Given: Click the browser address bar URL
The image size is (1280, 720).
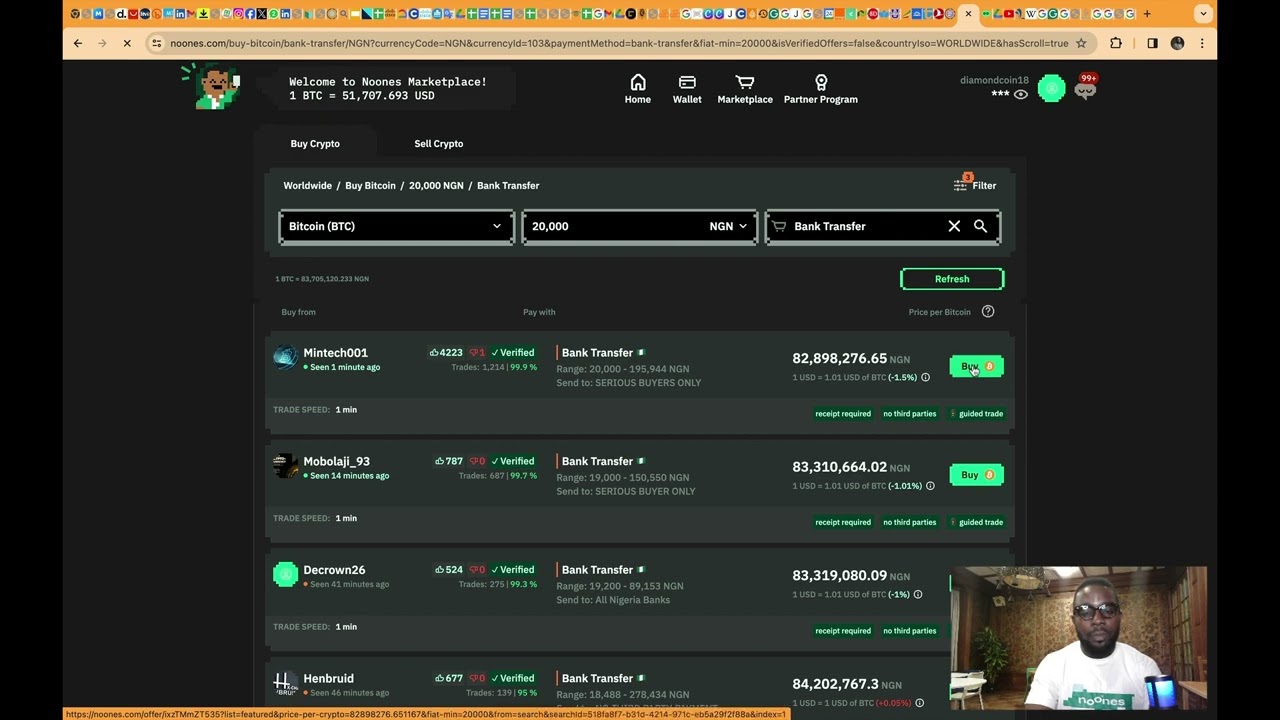Looking at the screenshot, I should (619, 43).
